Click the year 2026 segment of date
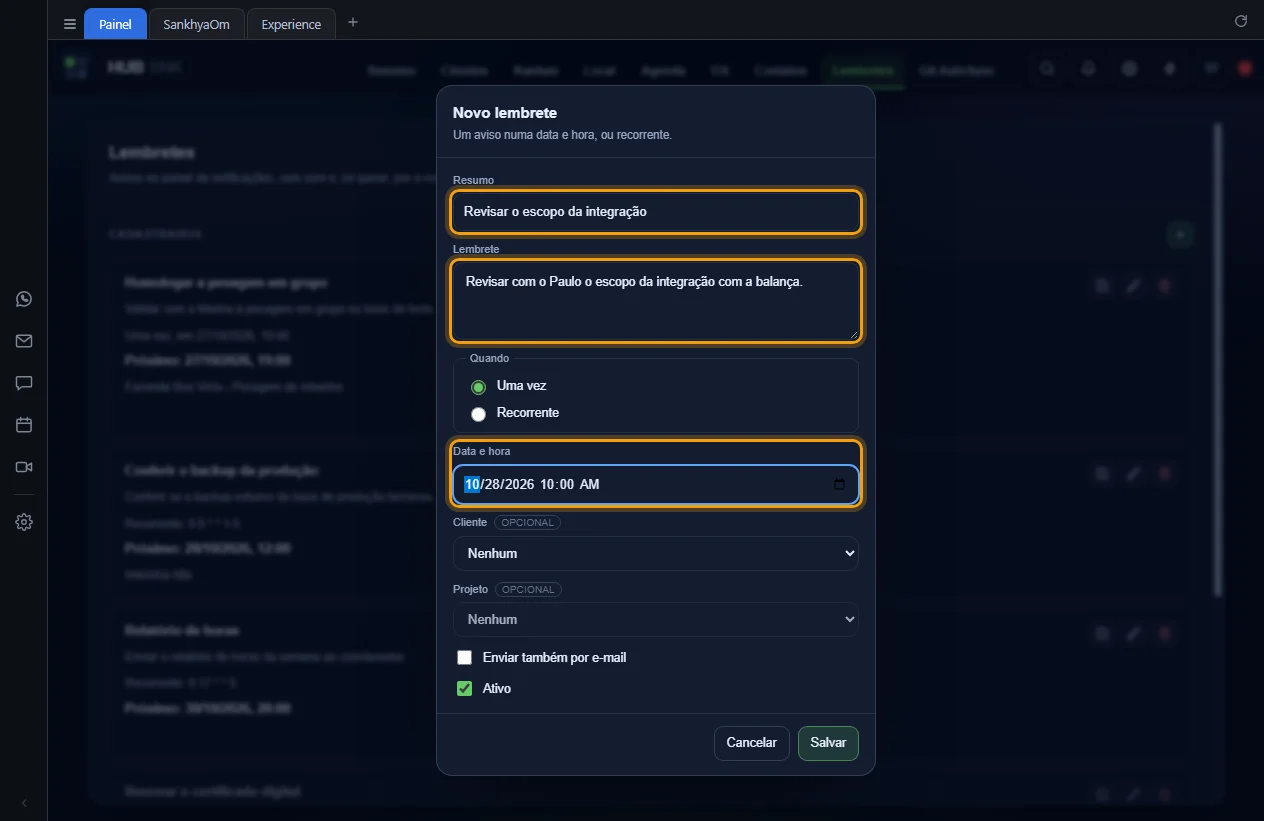 (x=520, y=485)
